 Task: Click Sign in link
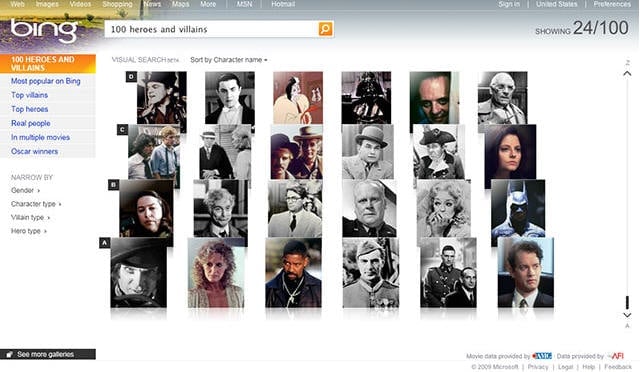coord(509,4)
